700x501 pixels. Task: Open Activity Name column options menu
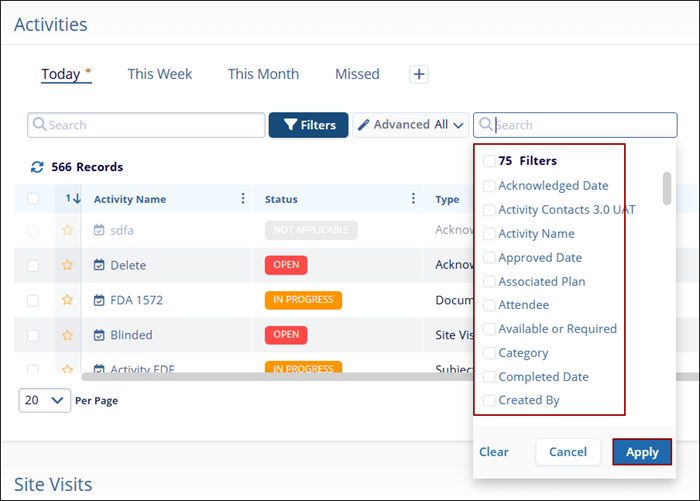[x=242, y=199]
